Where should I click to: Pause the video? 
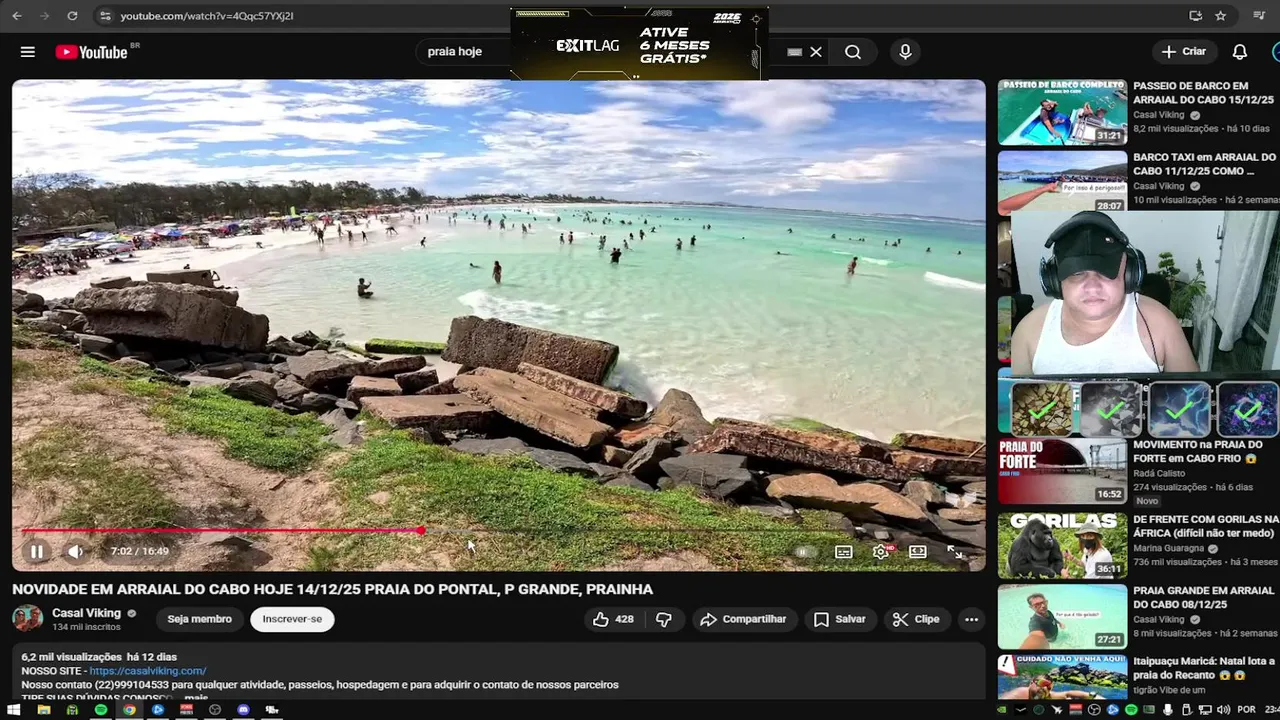[37, 551]
